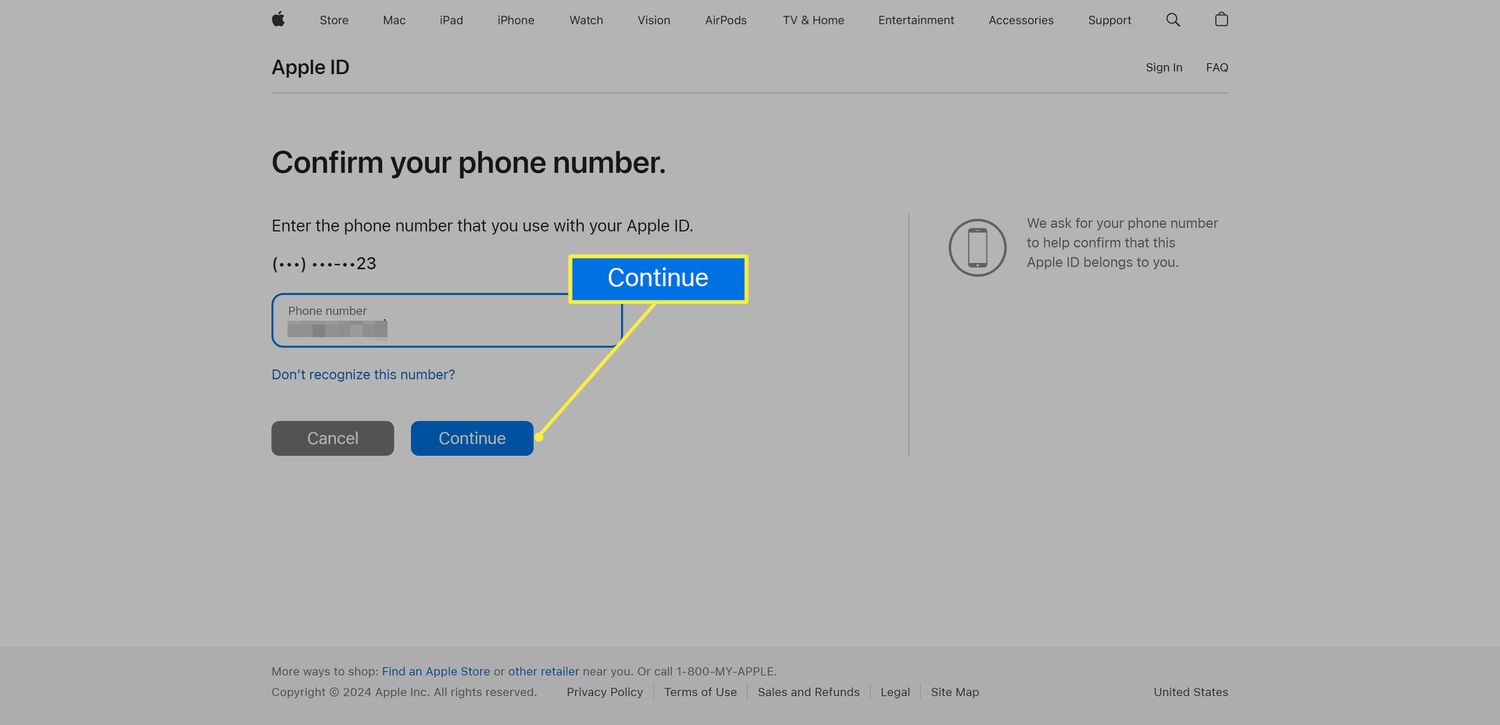Open the Privacy Policy footer link

(x=604, y=692)
